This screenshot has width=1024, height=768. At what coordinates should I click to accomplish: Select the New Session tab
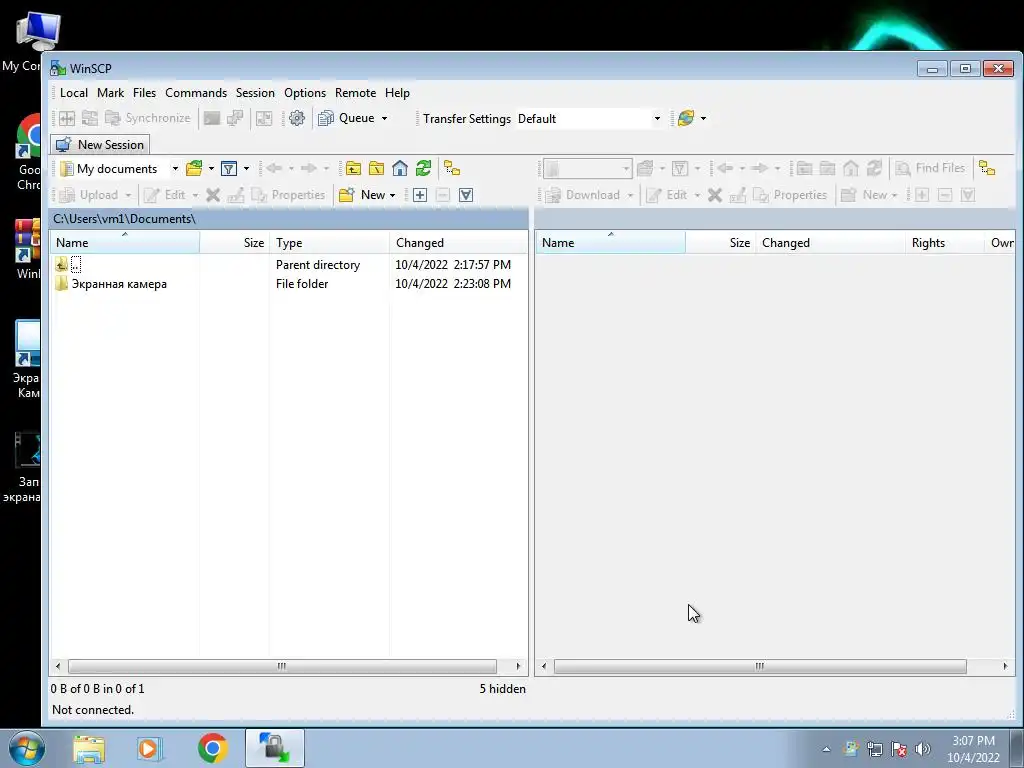click(101, 144)
